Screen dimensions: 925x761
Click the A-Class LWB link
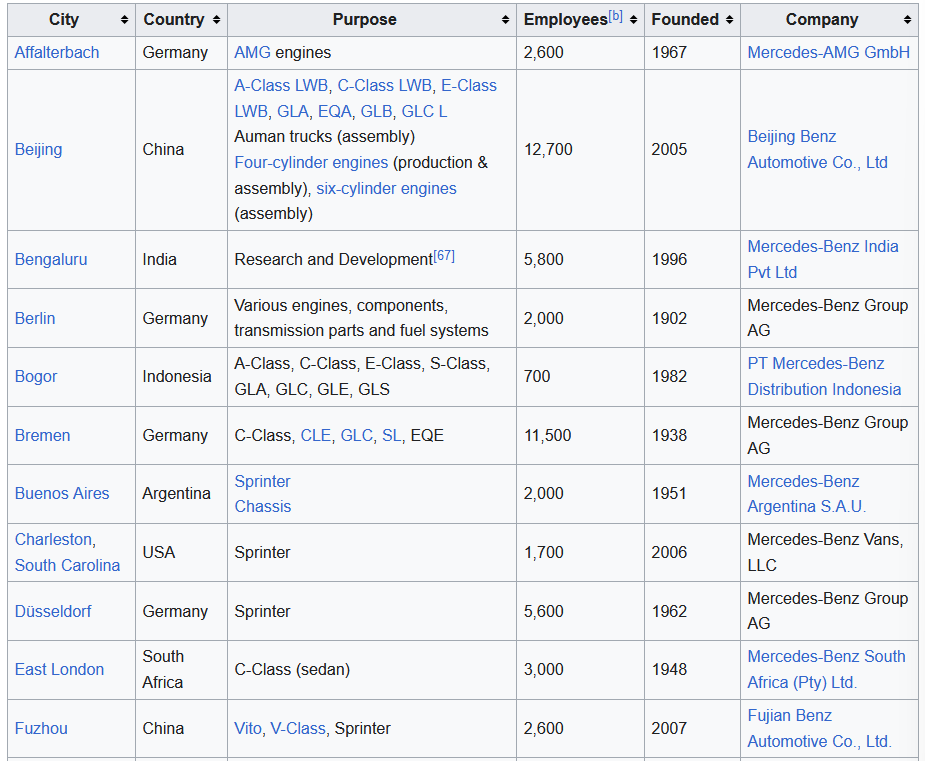click(281, 86)
